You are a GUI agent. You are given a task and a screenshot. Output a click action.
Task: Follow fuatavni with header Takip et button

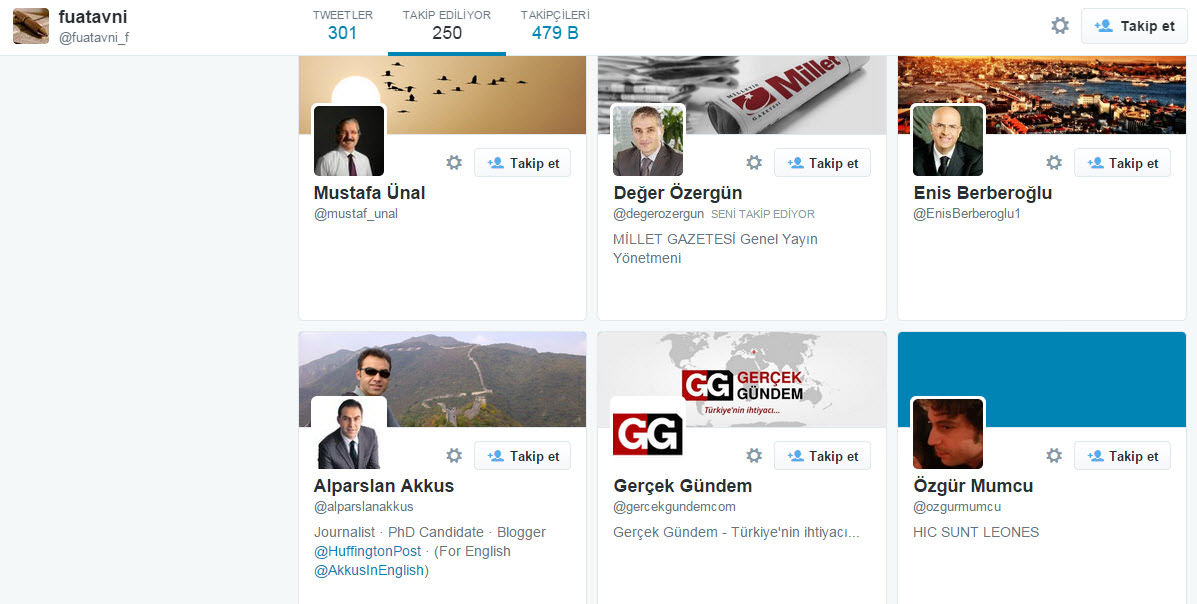tap(1134, 26)
